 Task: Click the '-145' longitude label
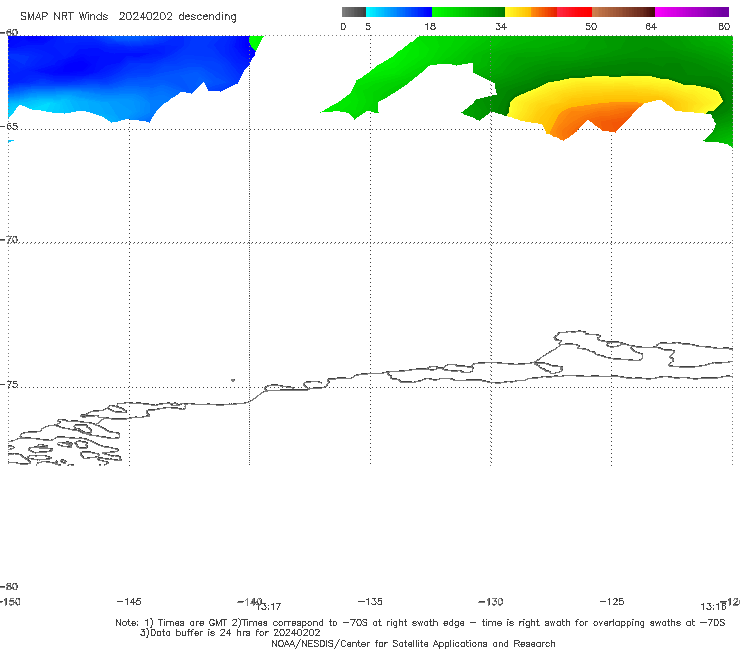point(129,601)
